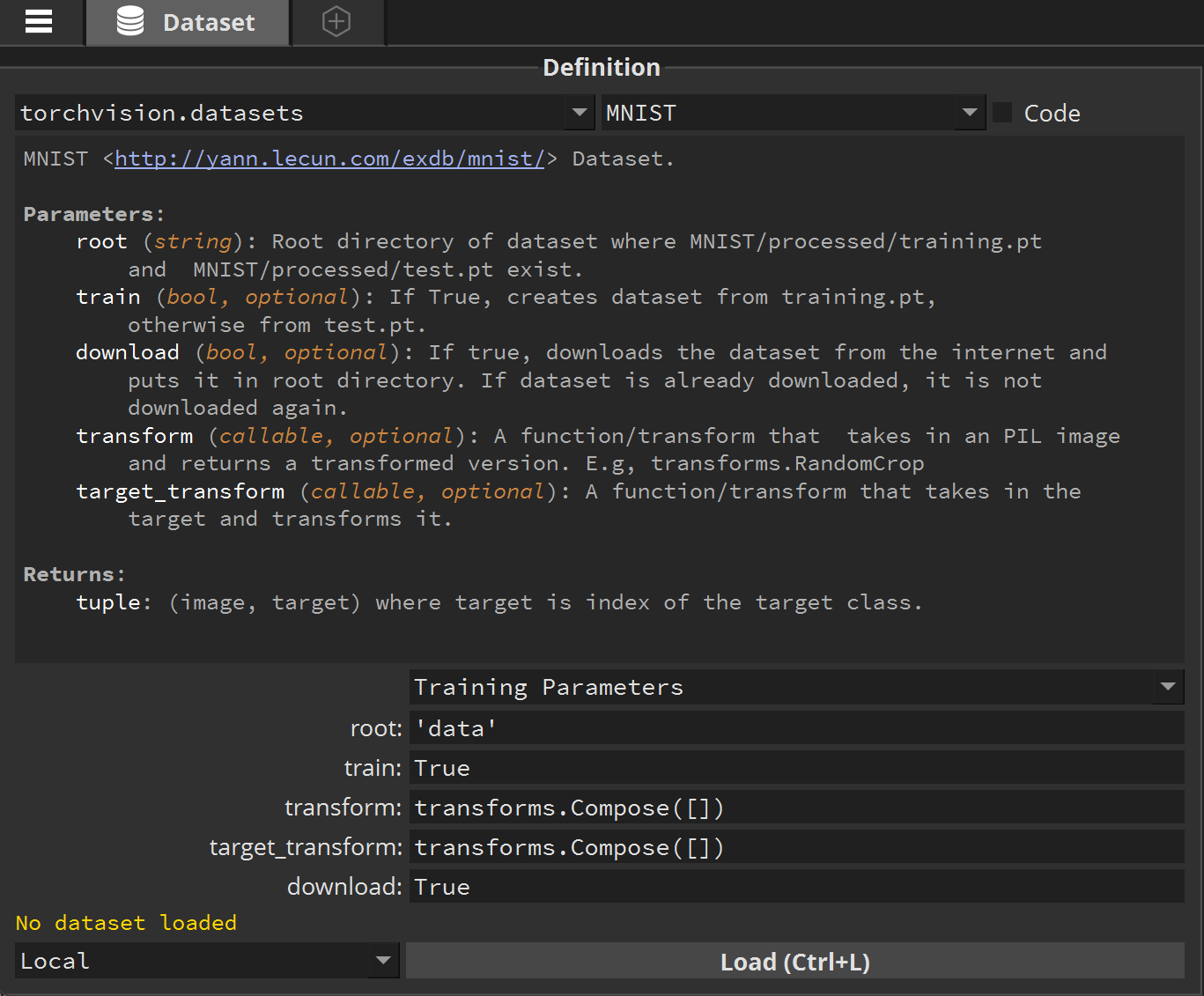Click the No dataset loaded status text

(126, 923)
